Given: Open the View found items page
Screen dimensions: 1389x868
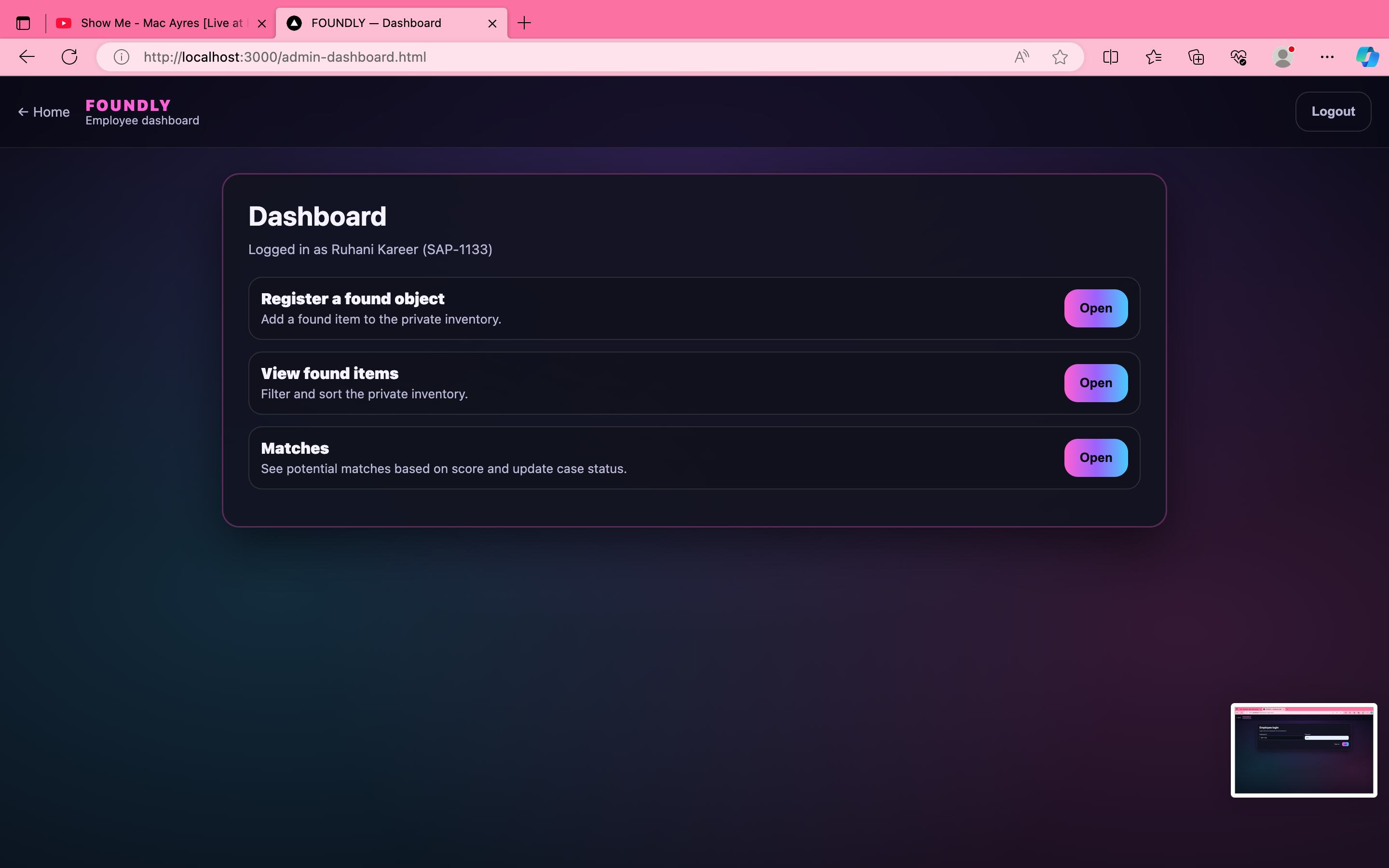Looking at the screenshot, I should tap(1095, 383).
